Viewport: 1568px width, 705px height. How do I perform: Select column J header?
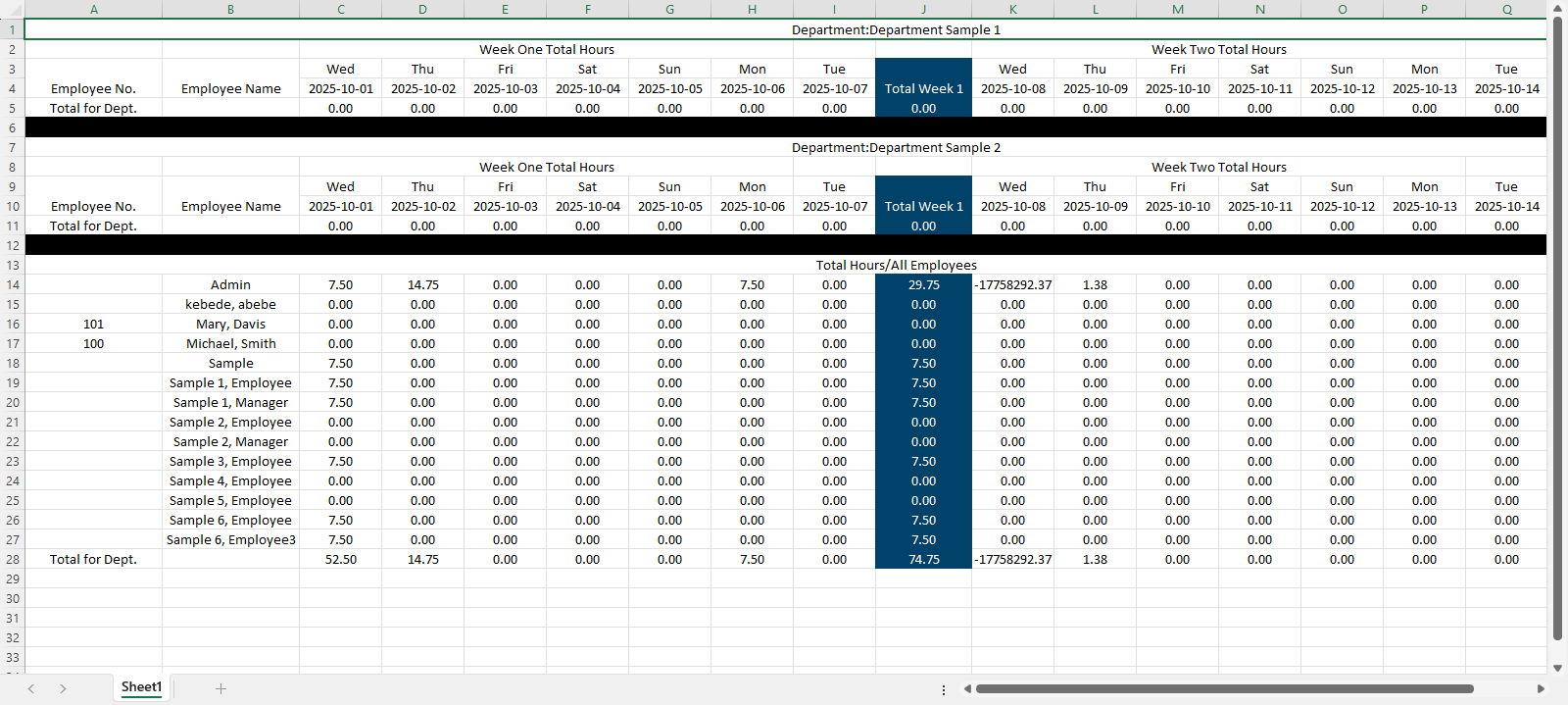coord(923,9)
